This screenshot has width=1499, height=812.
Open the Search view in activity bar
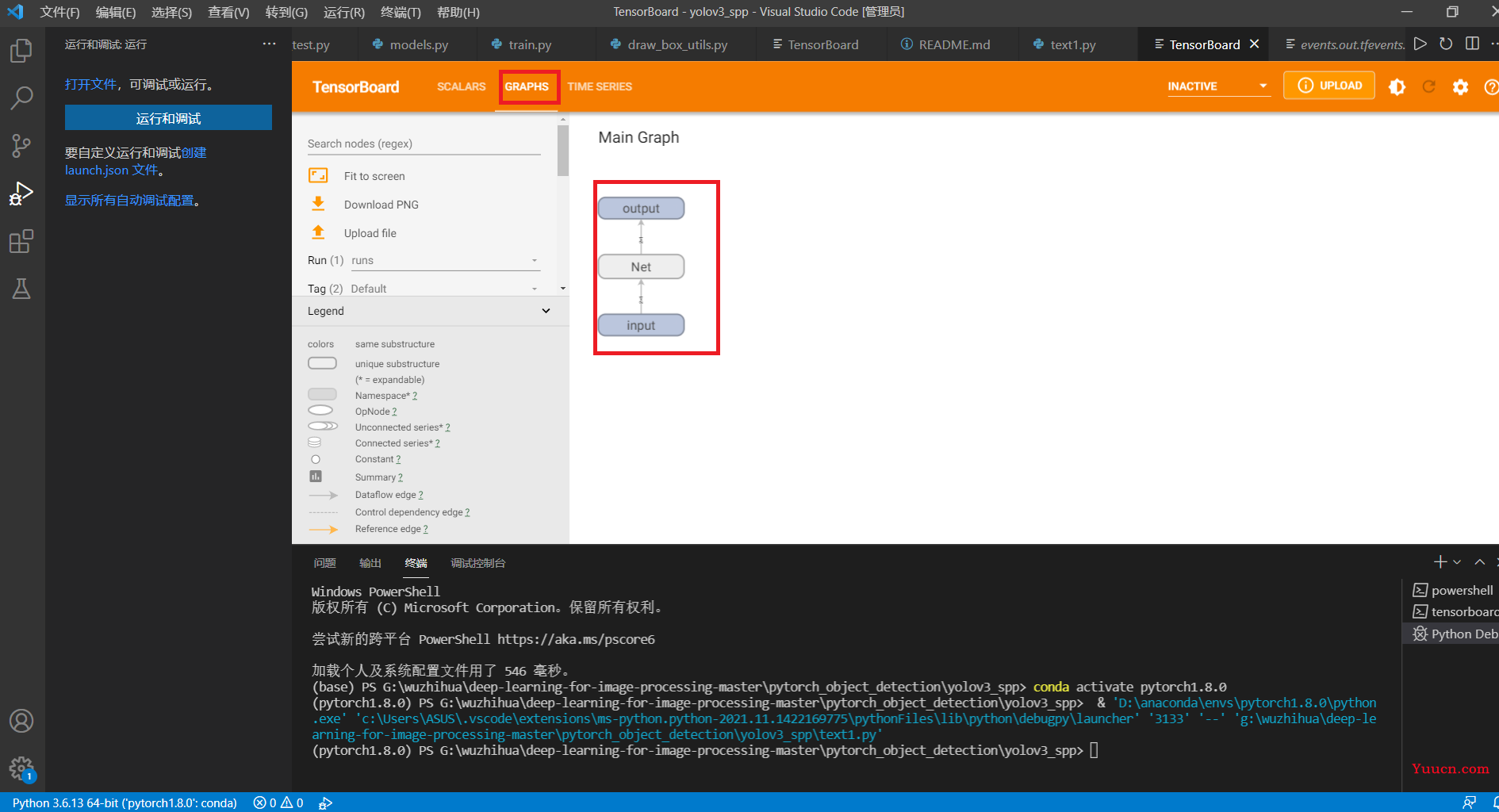[x=21, y=98]
